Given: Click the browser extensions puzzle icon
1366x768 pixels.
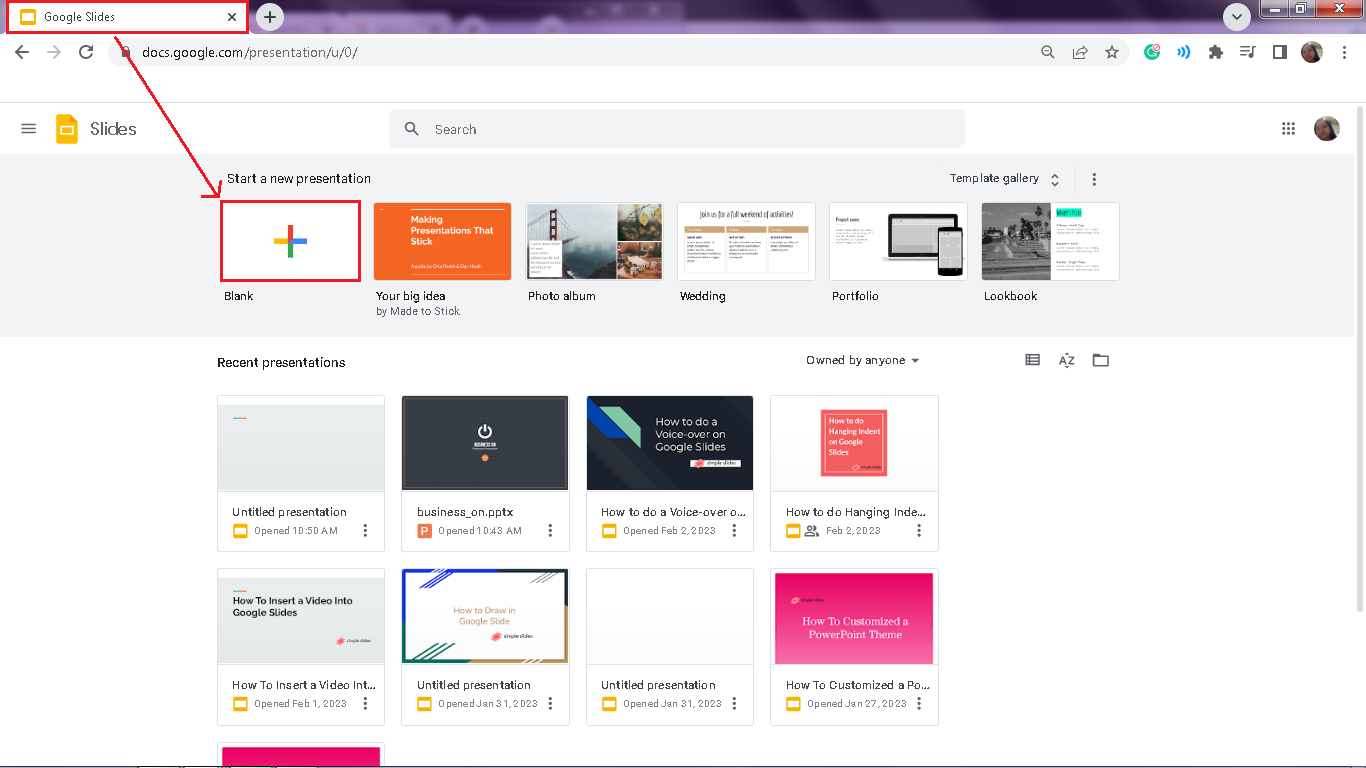Looking at the screenshot, I should click(1215, 52).
